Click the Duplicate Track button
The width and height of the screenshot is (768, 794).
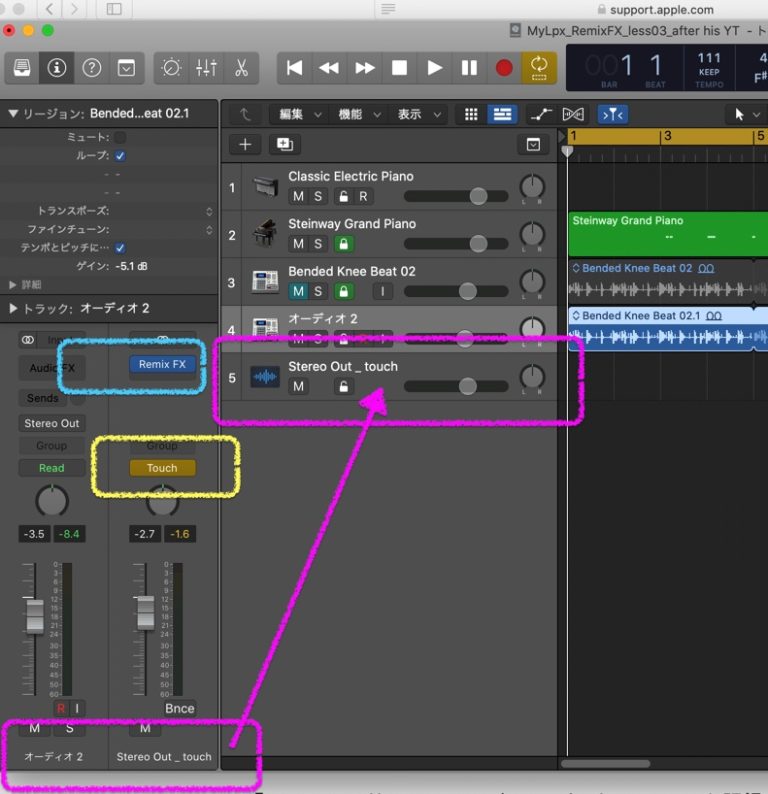click(285, 145)
